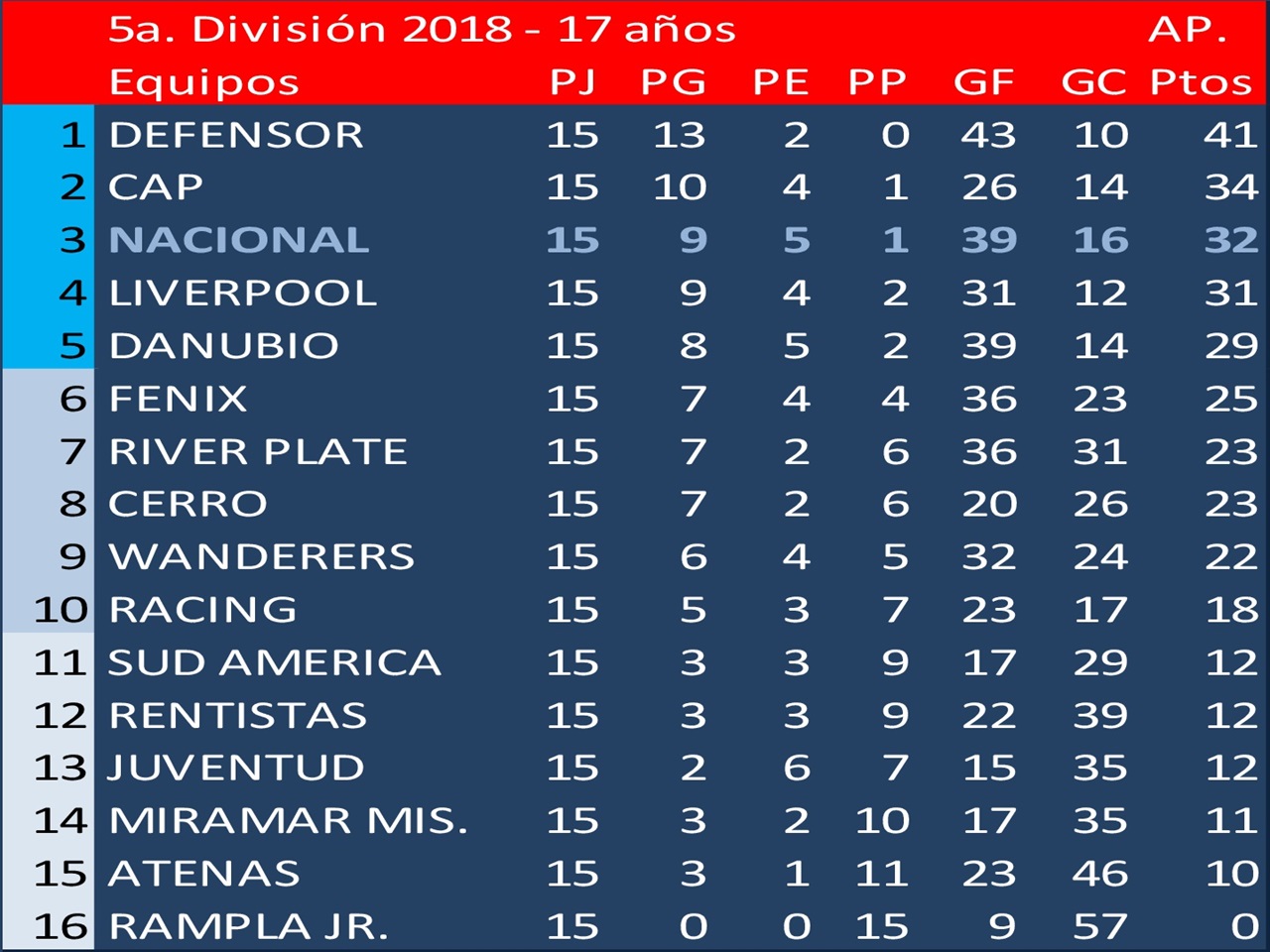
Task: Select the MIRAMAR MIS. team cell
Action: (288, 821)
